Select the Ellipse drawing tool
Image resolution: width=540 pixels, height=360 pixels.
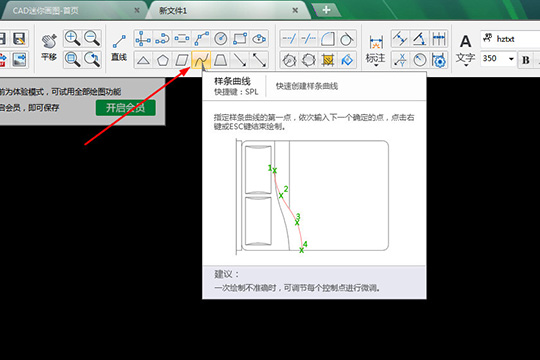click(x=259, y=39)
